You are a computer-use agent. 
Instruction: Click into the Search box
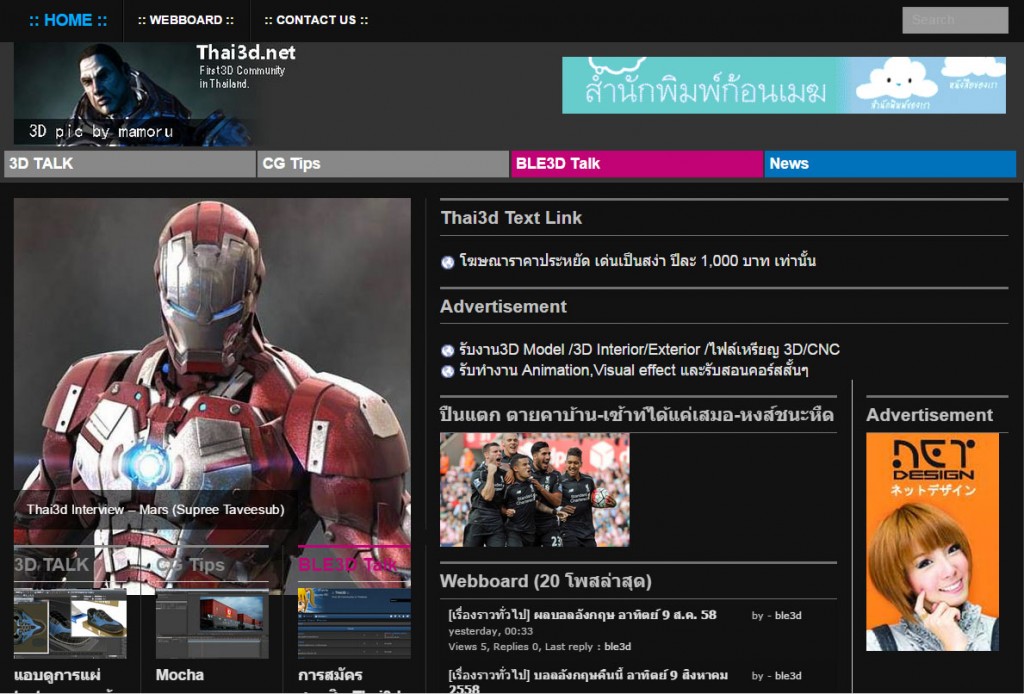[955, 20]
